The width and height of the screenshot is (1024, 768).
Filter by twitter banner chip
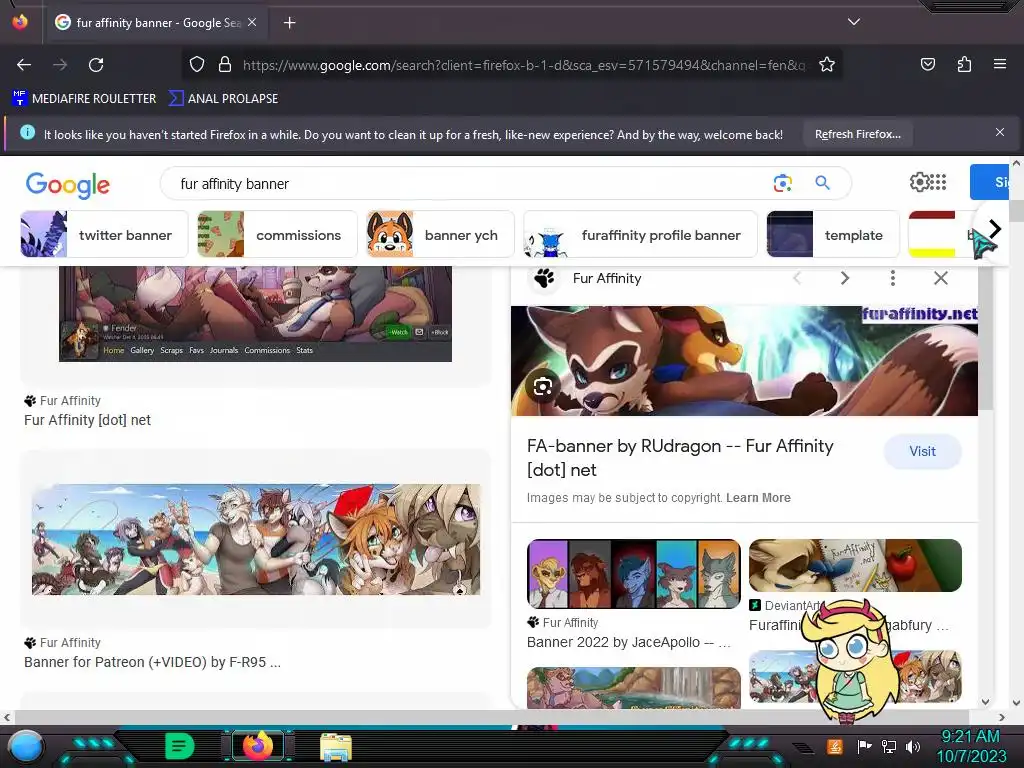tap(104, 234)
